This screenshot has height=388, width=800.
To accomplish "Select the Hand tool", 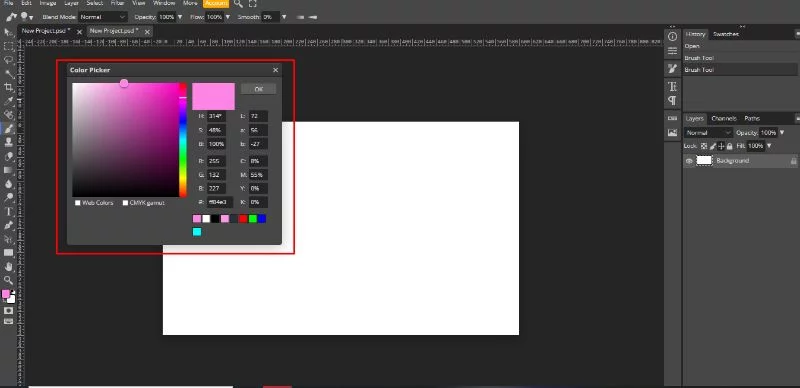I will click(8, 266).
